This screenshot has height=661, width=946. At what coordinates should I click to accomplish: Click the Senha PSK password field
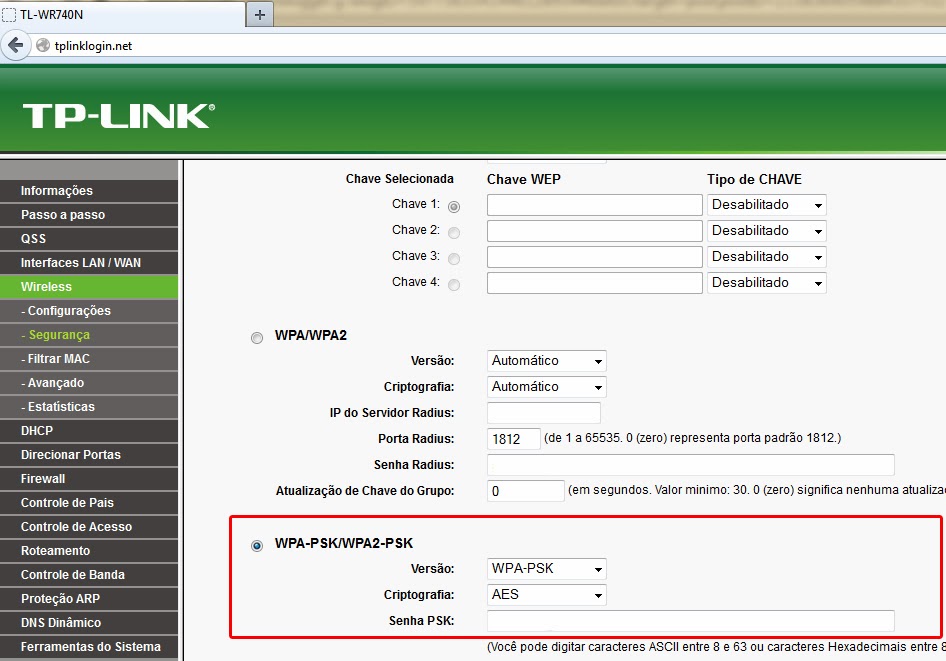pos(691,621)
